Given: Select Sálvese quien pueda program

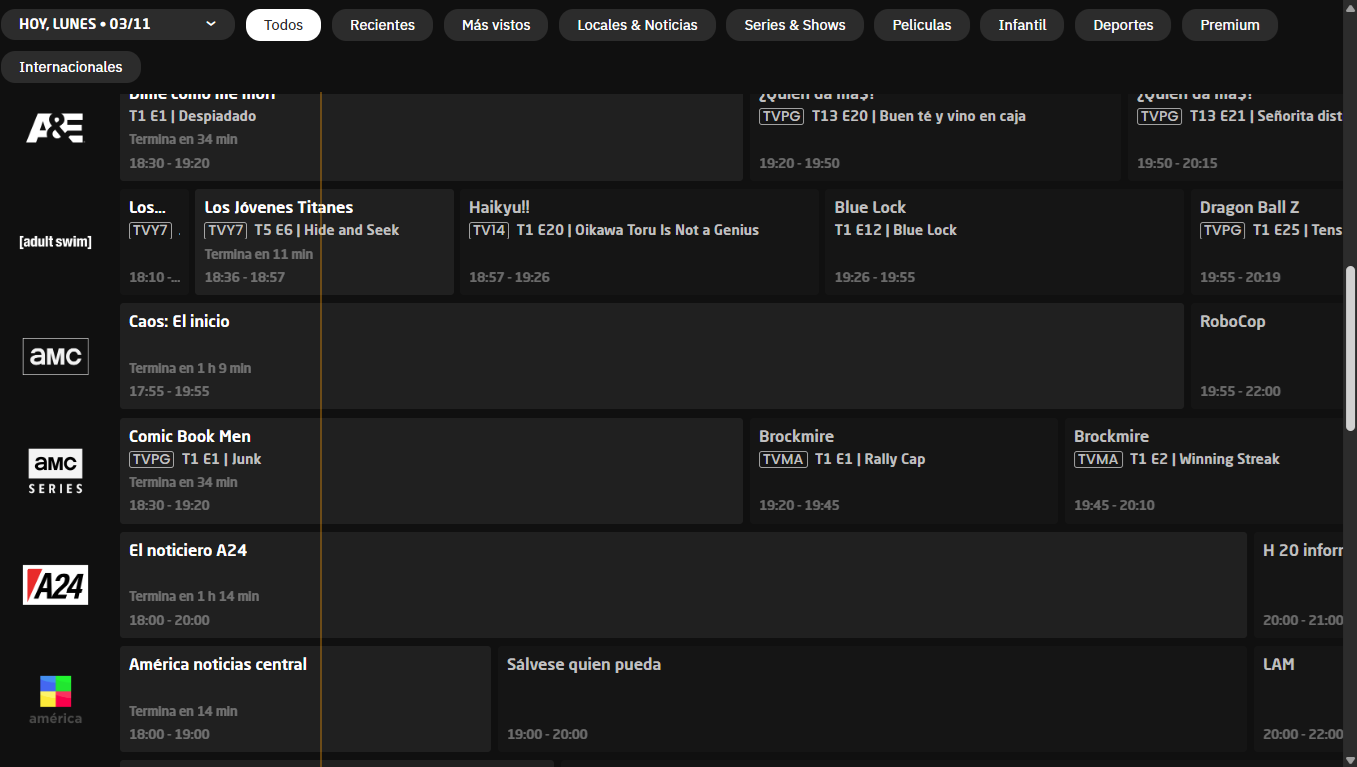Looking at the screenshot, I should [872, 699].
